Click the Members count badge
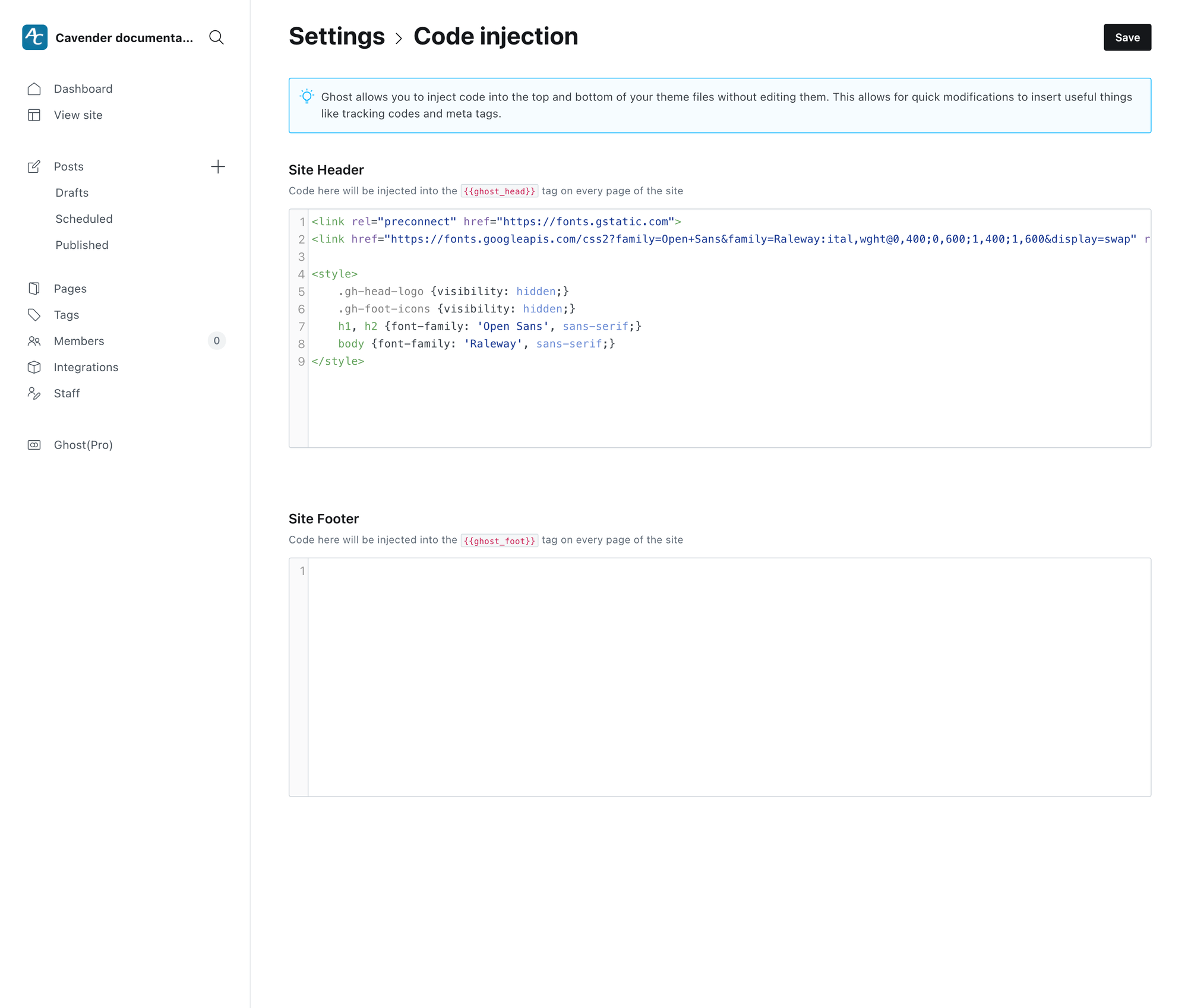The width and height of the screenshot is (1188, 1008). [217, 341]
